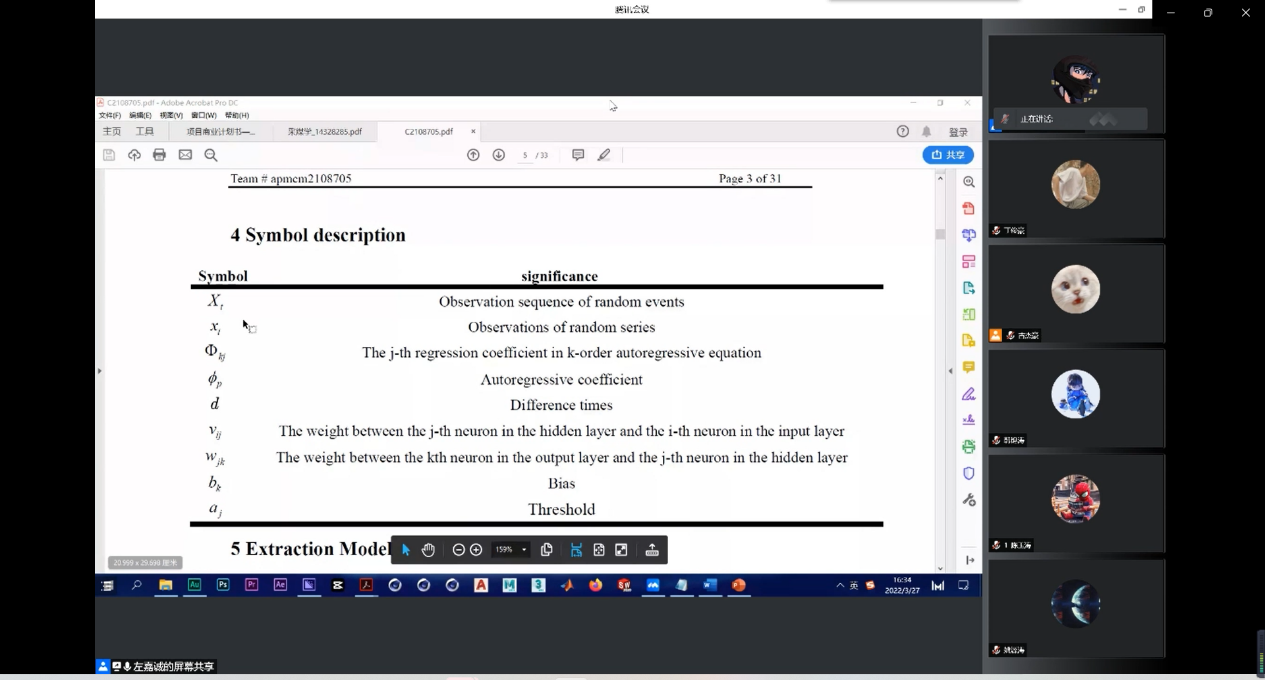Click the page number input field
The image size is (1265, 680).
tap(525, 155)
